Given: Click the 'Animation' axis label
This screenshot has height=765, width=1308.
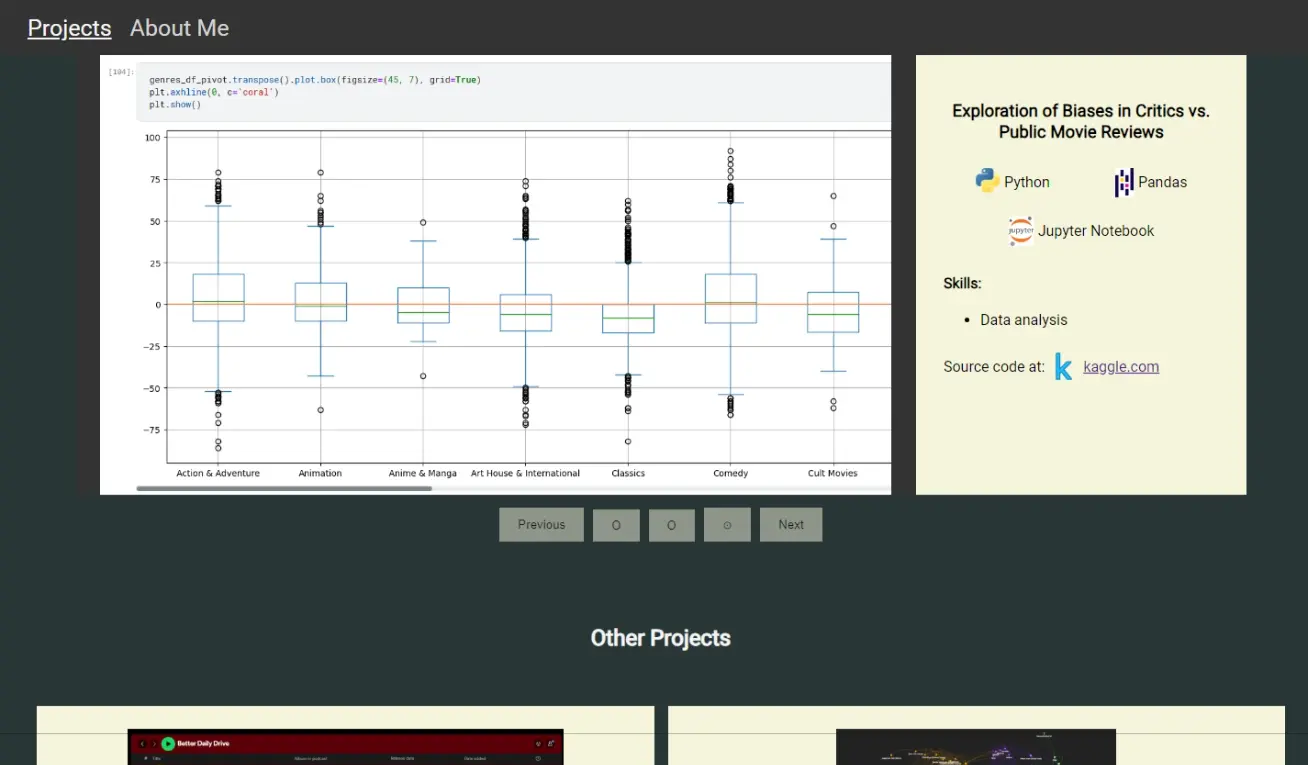Looking at the screenshot, I should pyautogui.click(x=320, y=473).
